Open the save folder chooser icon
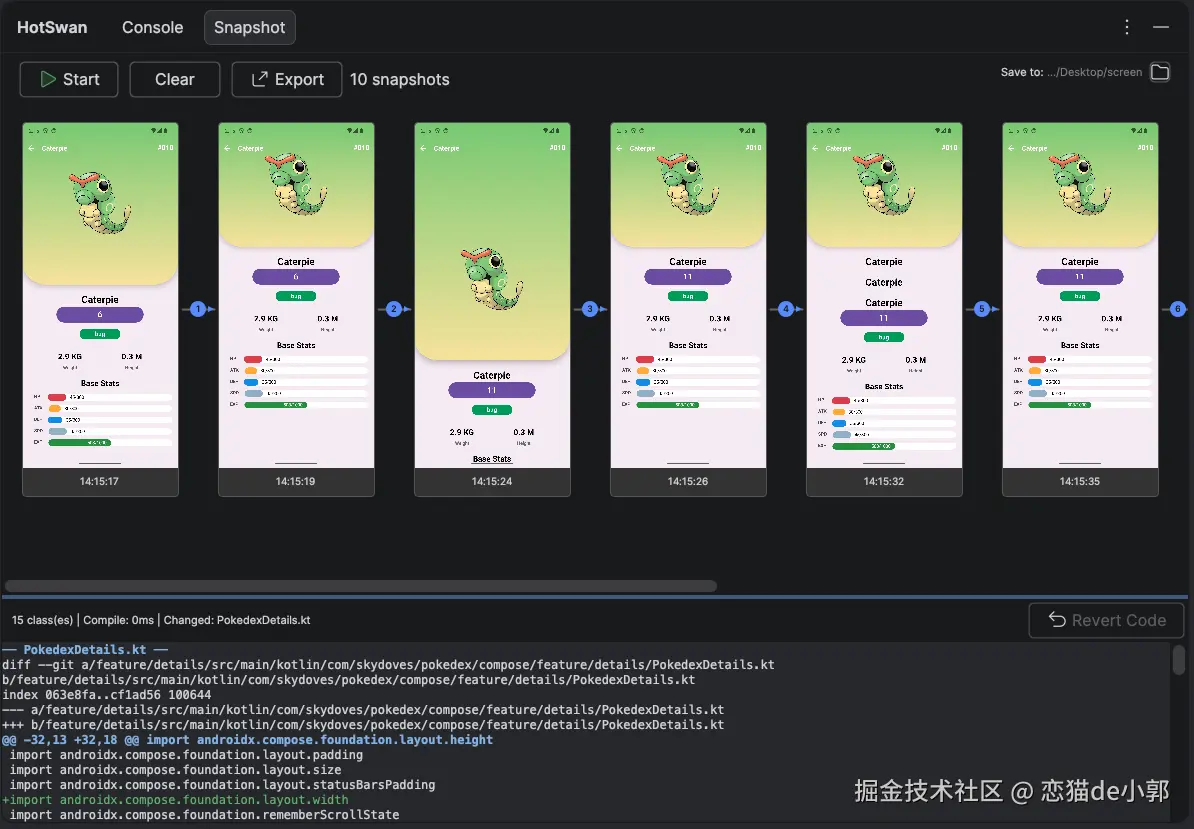Image resolution: width=1194 pixels, height=829 pixels. point(1160,72)
